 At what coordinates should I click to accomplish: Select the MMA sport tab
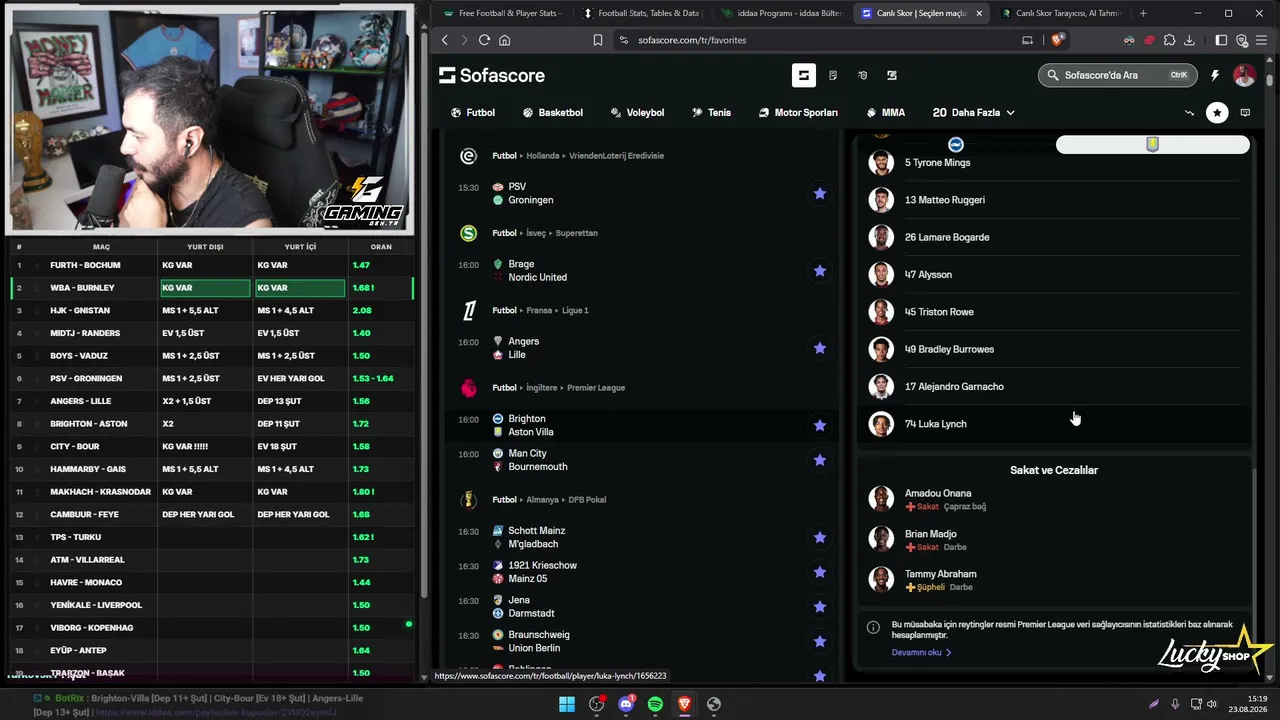click(885, 113)
